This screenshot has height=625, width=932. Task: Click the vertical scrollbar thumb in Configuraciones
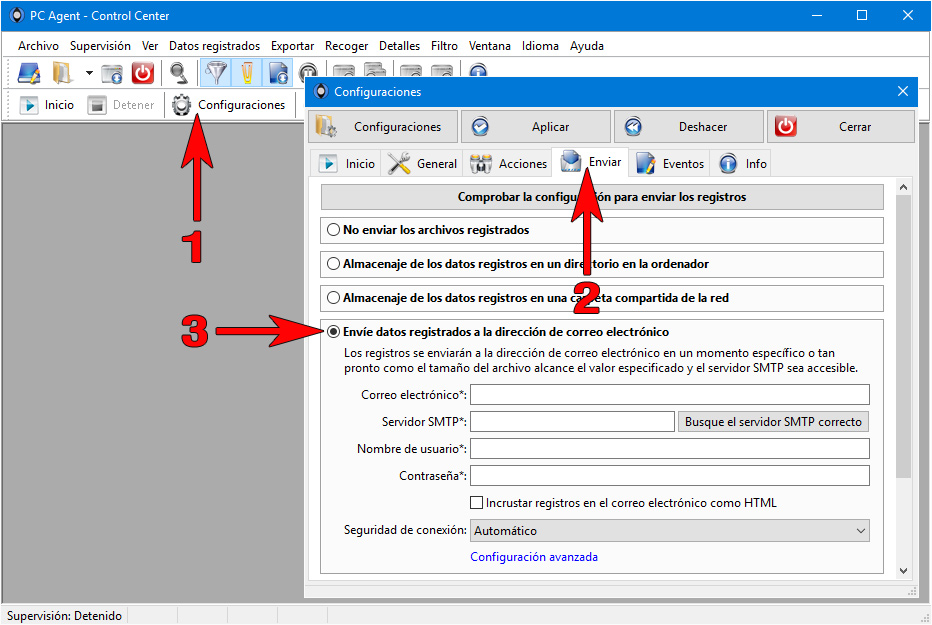(903, 336)
